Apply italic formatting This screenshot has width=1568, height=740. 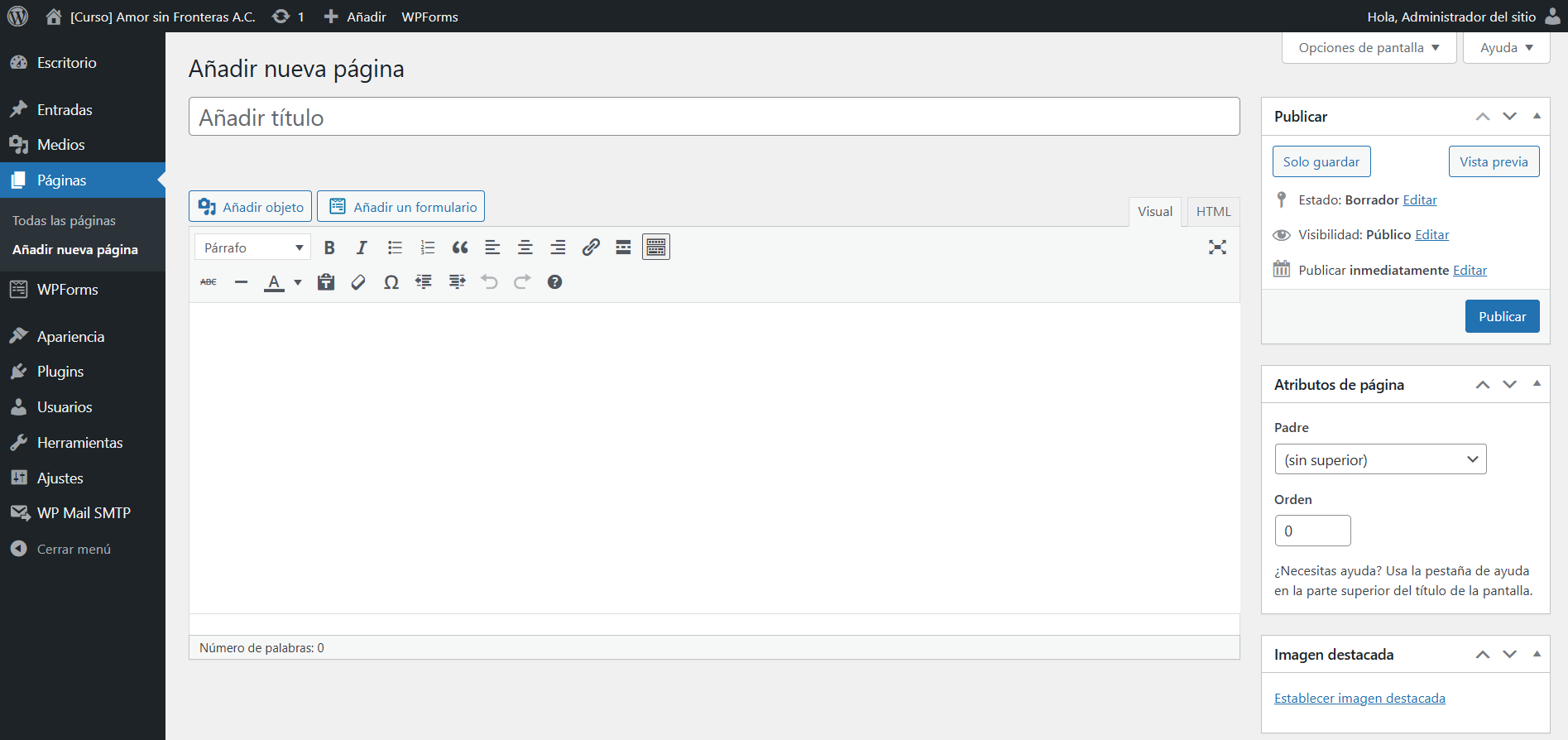coord(362,247)
